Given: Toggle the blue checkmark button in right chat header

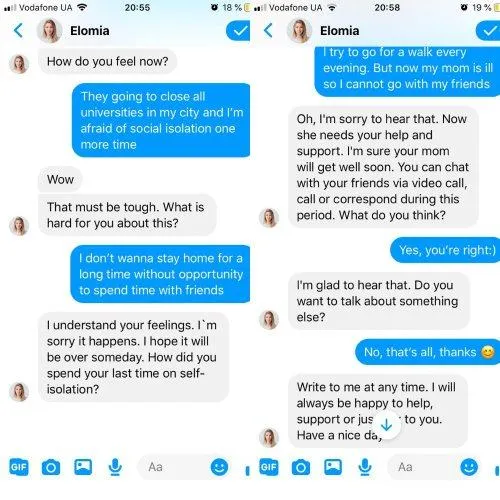Looking at the screenshot, I should click(488, 31).
